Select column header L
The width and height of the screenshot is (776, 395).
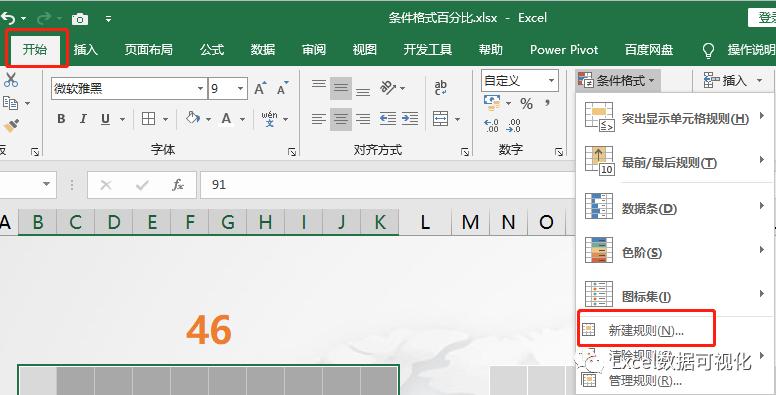pos(425,222)
